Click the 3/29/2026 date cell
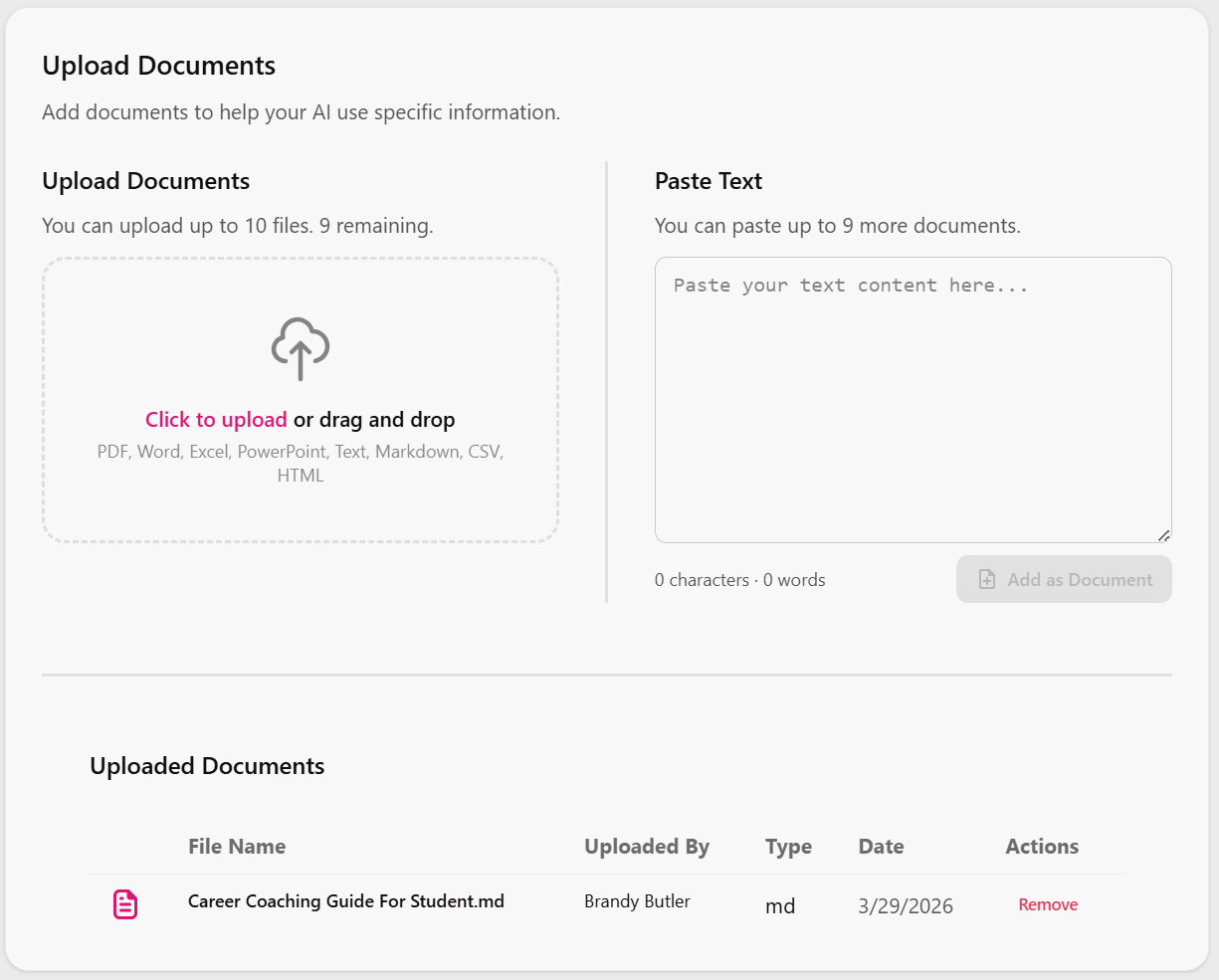This screenshot has width=1219, height=980. 906,906
